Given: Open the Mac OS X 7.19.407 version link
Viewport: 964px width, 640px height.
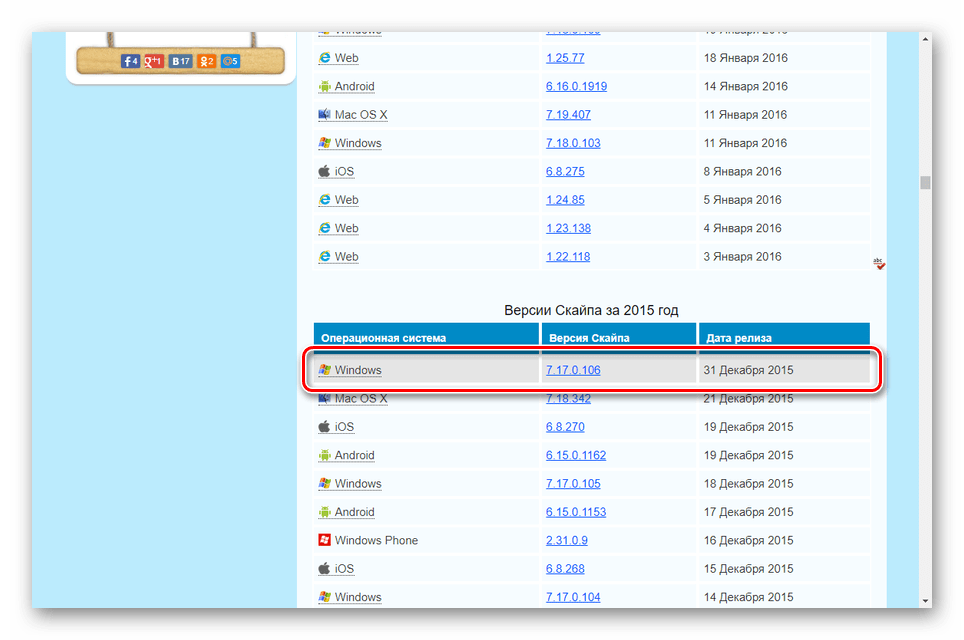Looking at the screenshot, I should (x=568, y=115).
